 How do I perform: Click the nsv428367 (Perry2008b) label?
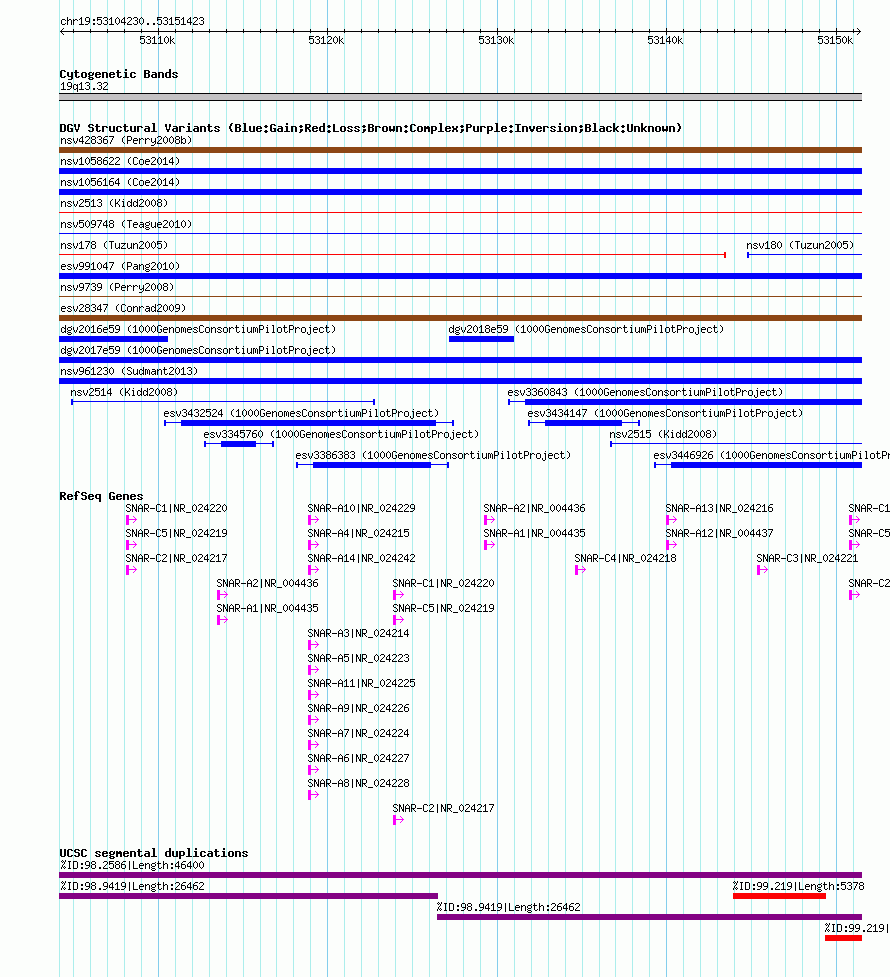click(126, 140)
